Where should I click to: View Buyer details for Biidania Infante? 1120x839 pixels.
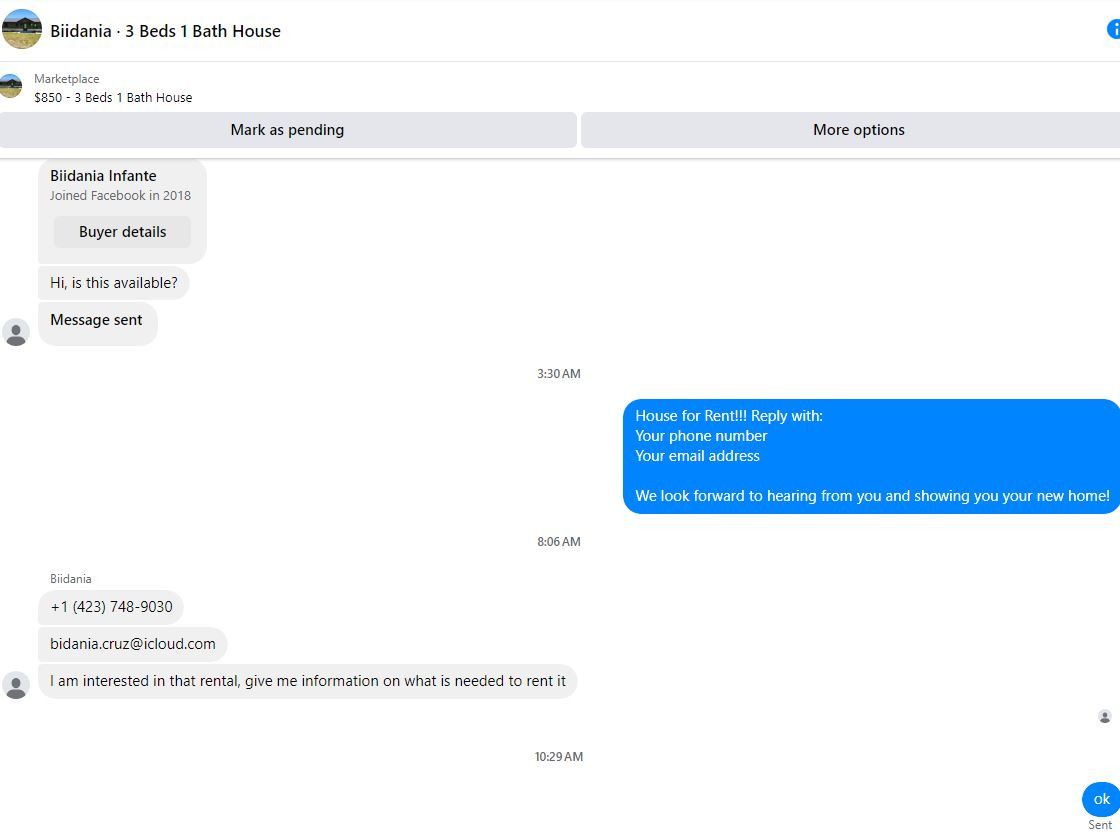(122, 232)
